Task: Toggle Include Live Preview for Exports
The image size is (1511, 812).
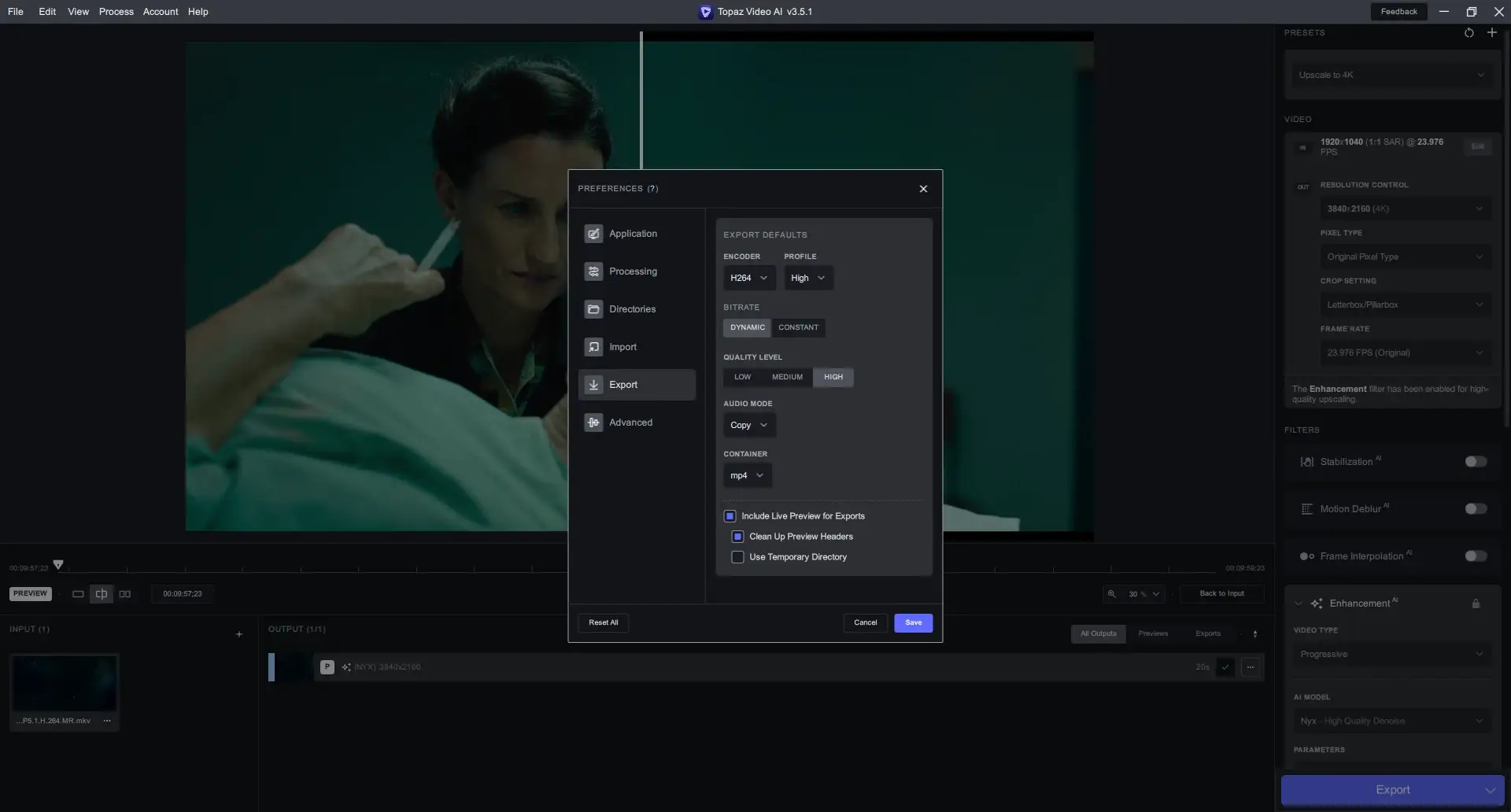Action: coord(730,516)
